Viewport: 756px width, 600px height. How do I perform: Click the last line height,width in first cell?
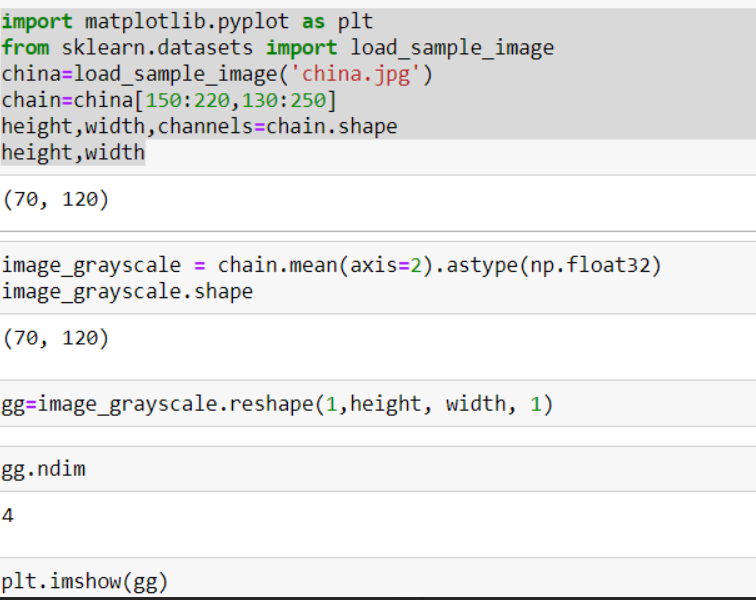click(73, 153)
